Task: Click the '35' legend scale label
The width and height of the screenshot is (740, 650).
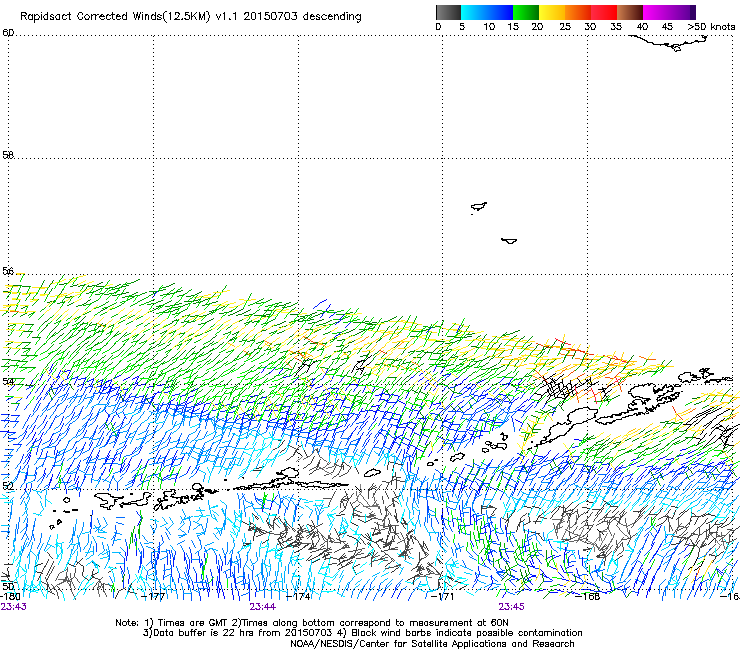Action: (x=616, y=26)
